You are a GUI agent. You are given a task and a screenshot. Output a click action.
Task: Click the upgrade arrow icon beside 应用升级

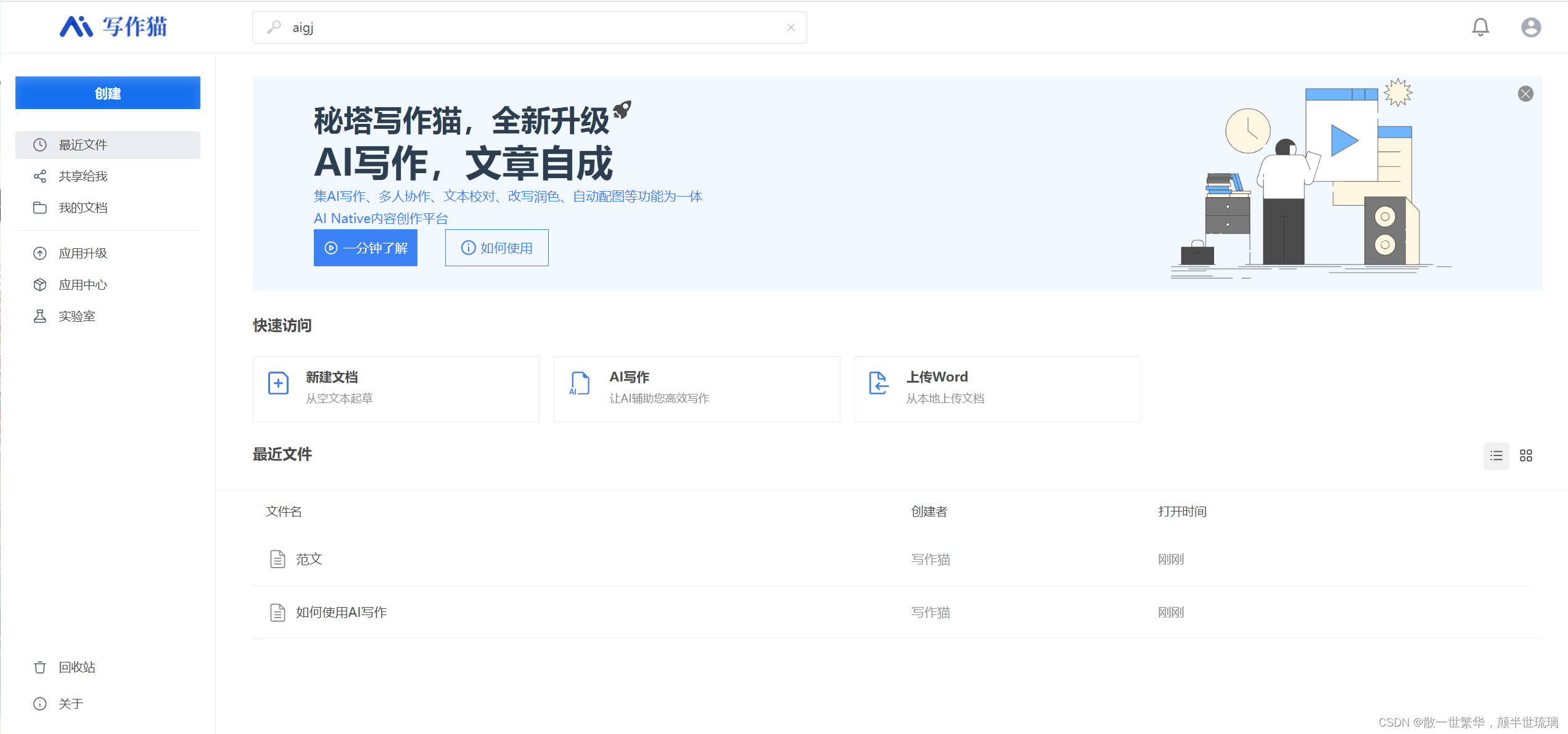pyautogui.click(x=40, y=253)
